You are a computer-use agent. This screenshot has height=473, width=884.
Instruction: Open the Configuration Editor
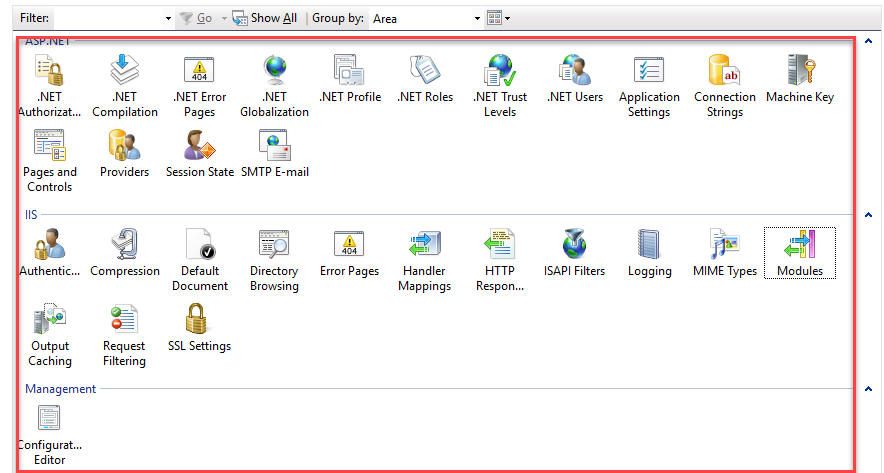(50, 434)
